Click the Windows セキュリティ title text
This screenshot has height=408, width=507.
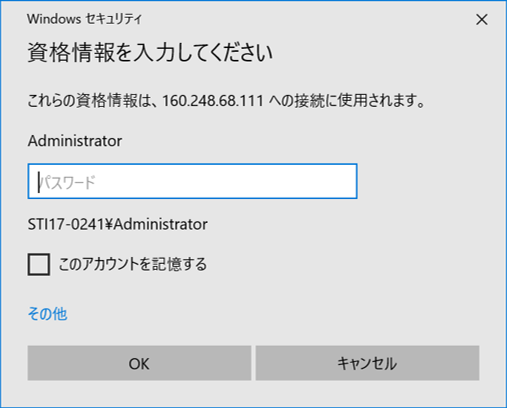(x=85, y=19)
